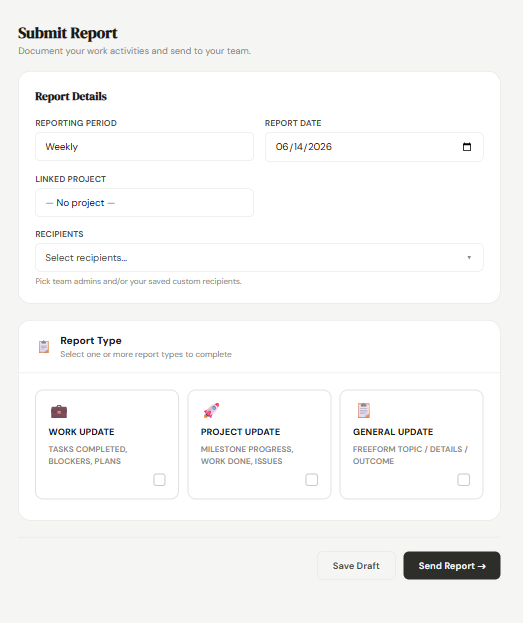Click the 'REPORTING PERIOD' field label
Viewport: 523px width, 623px height.
point(76,123)
